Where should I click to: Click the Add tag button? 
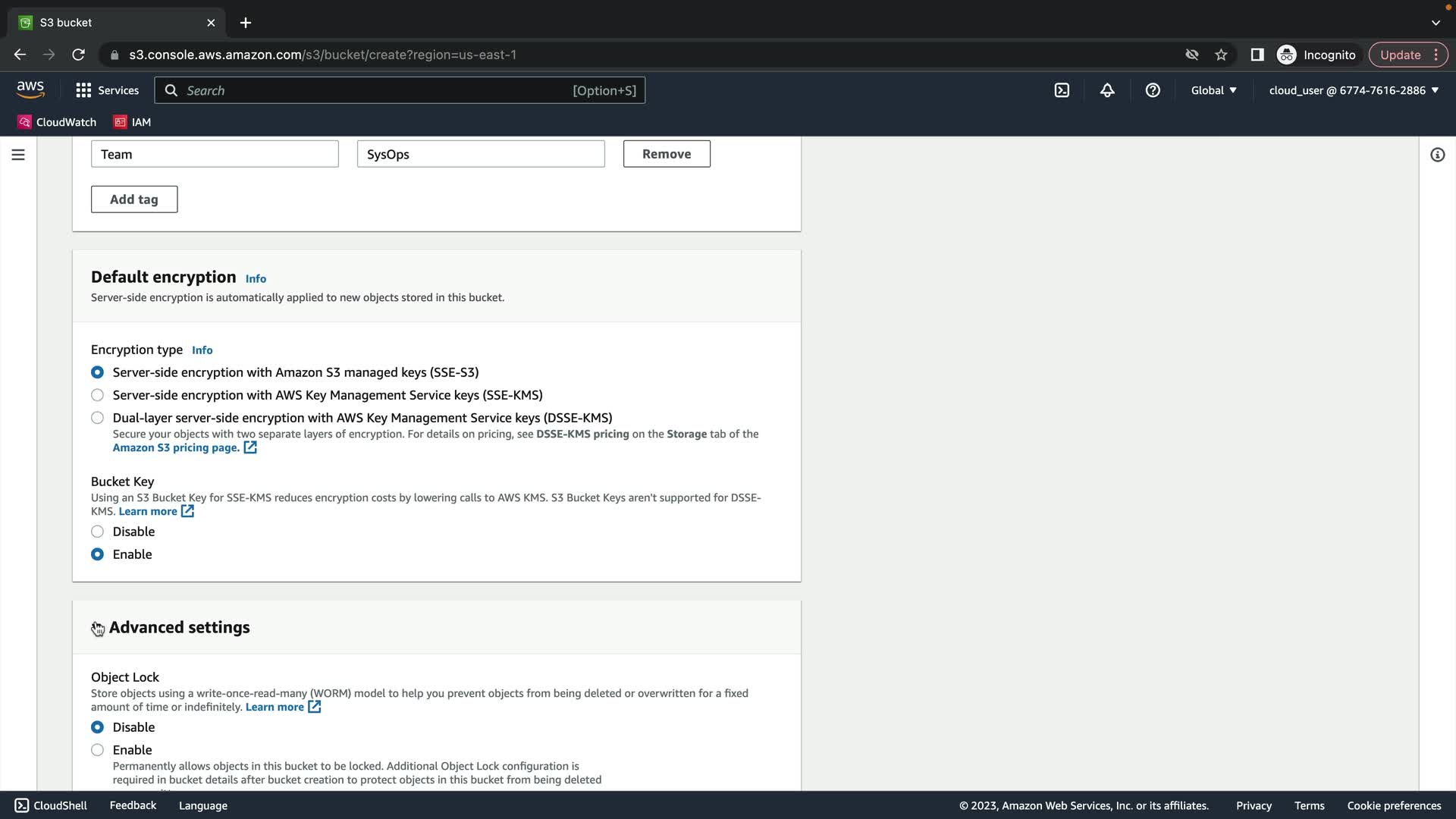[x=134, y=199]
